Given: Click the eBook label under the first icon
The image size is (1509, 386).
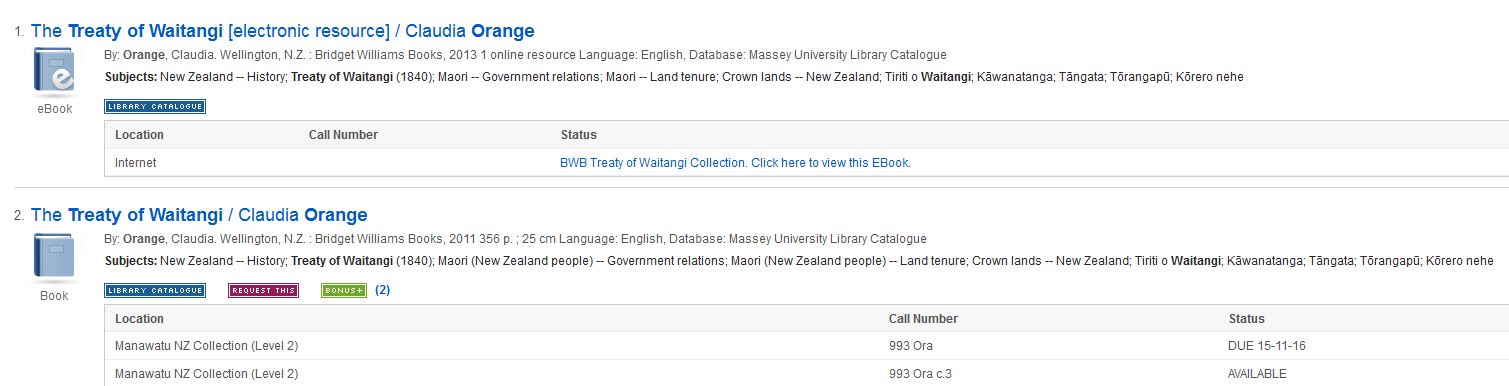Looking at the screenshot, I should pyautogui.click(x=54, y=109).
